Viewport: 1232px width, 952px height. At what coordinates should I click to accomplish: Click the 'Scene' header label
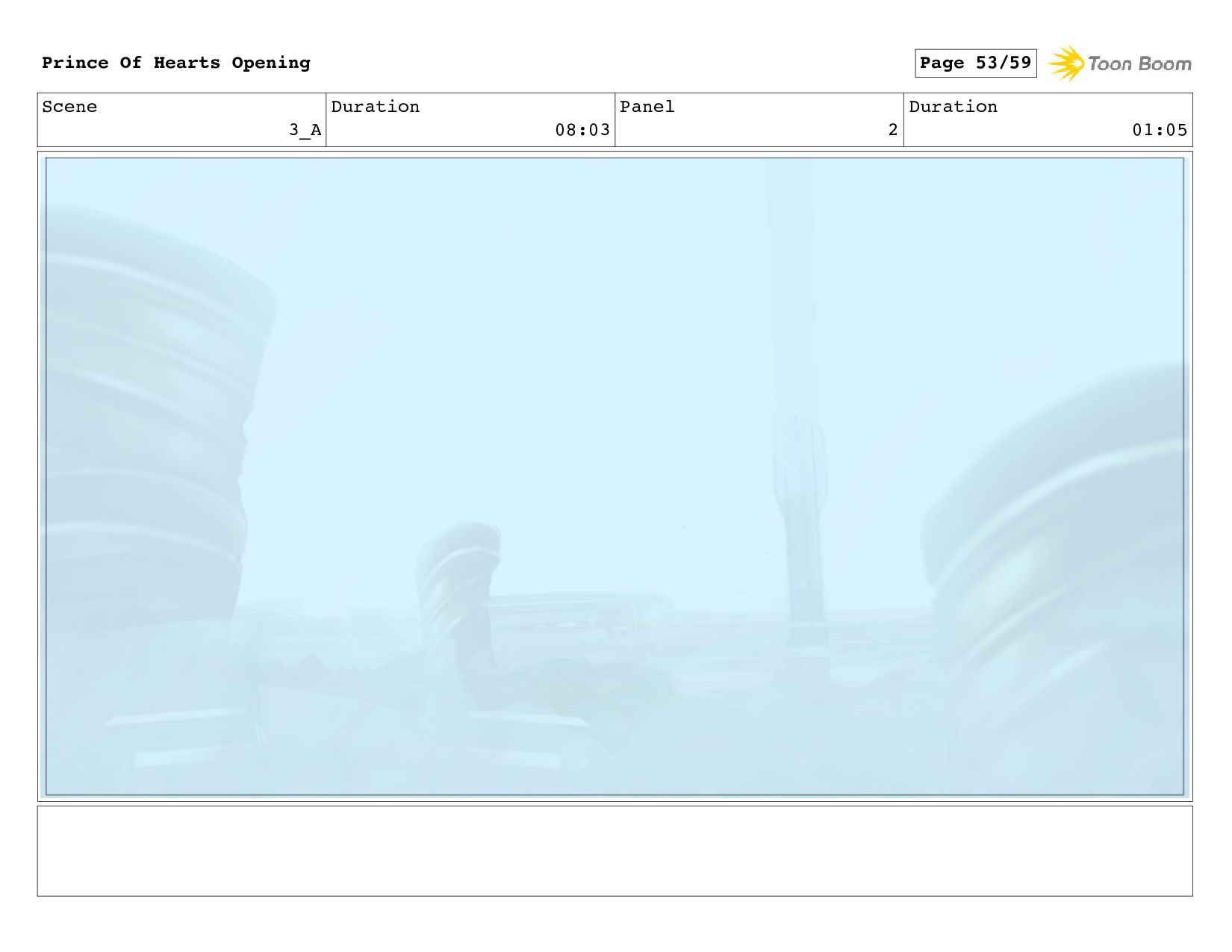pos(69,107)
